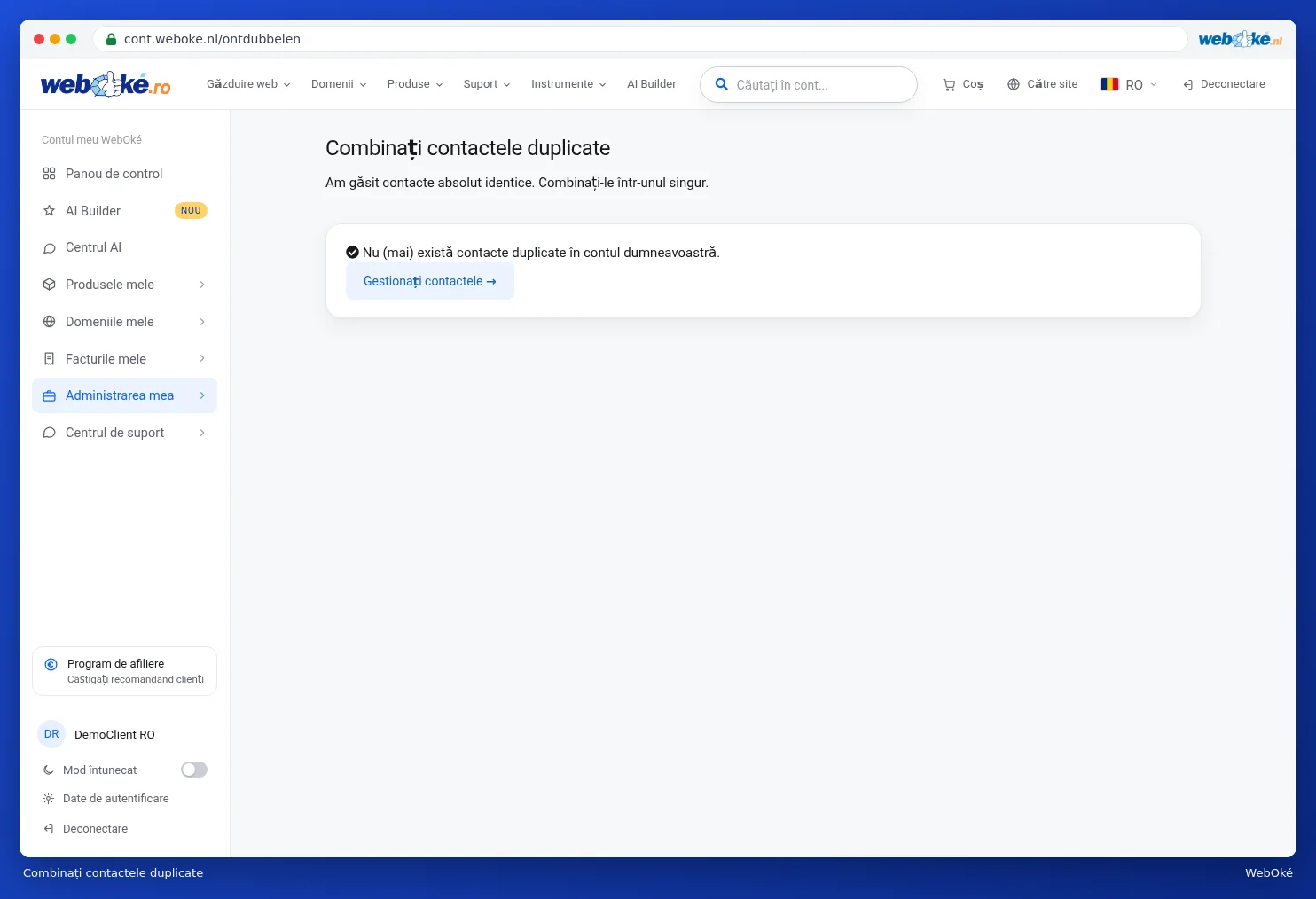Click the euro icon for Program de afiliere
1316x899 pixels.
point(51,664)
